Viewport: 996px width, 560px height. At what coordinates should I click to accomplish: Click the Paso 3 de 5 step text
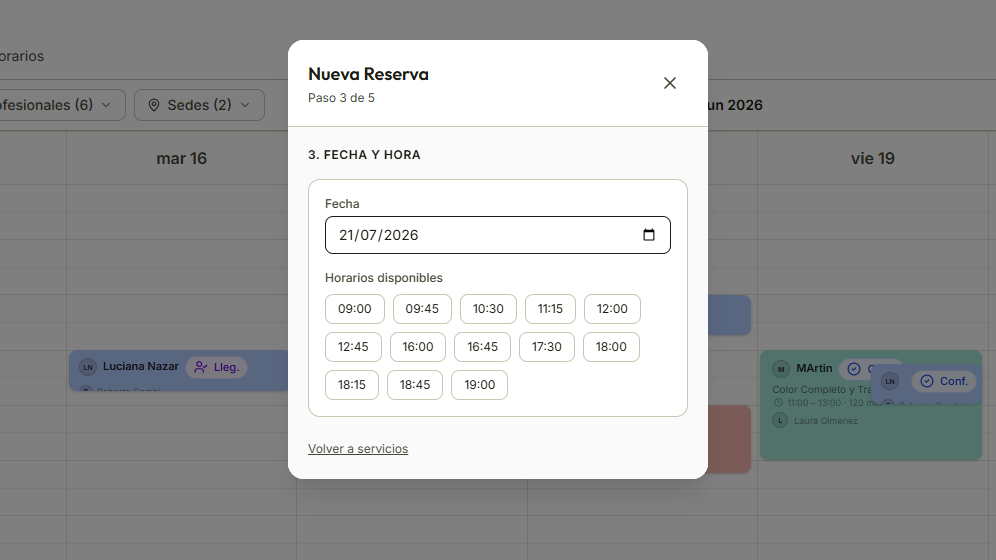click(341, 98)
